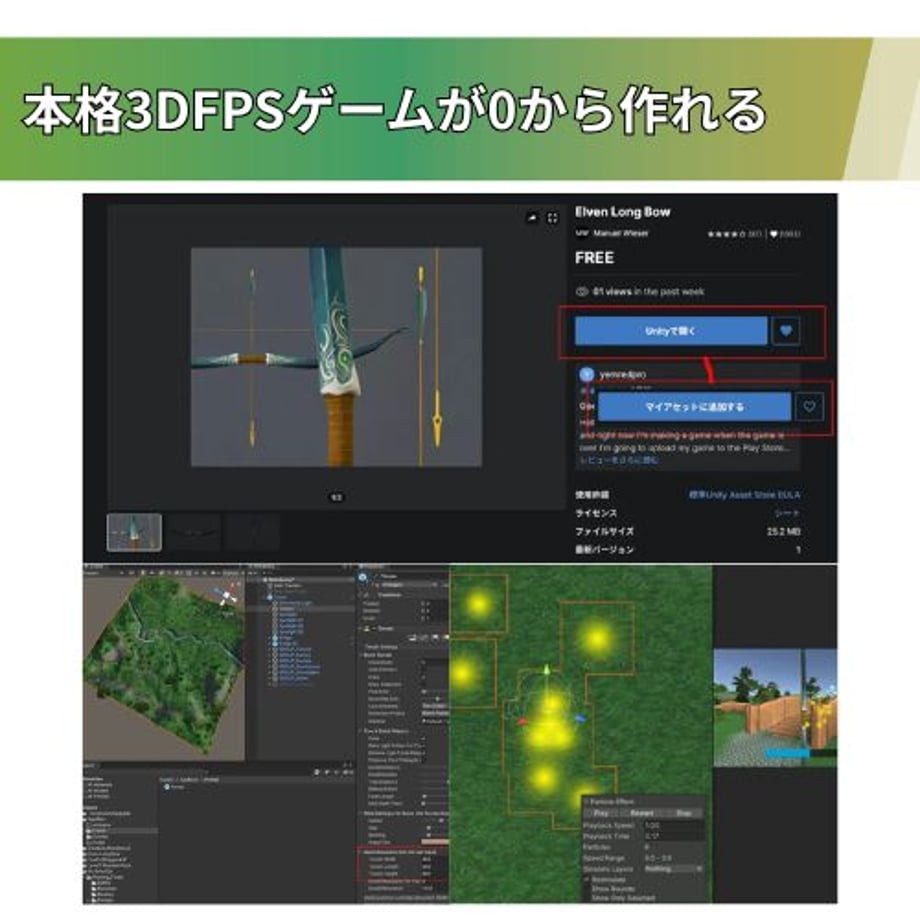
Task: Toggle the Resimulate checkbox
Action: tap(587, 880)
